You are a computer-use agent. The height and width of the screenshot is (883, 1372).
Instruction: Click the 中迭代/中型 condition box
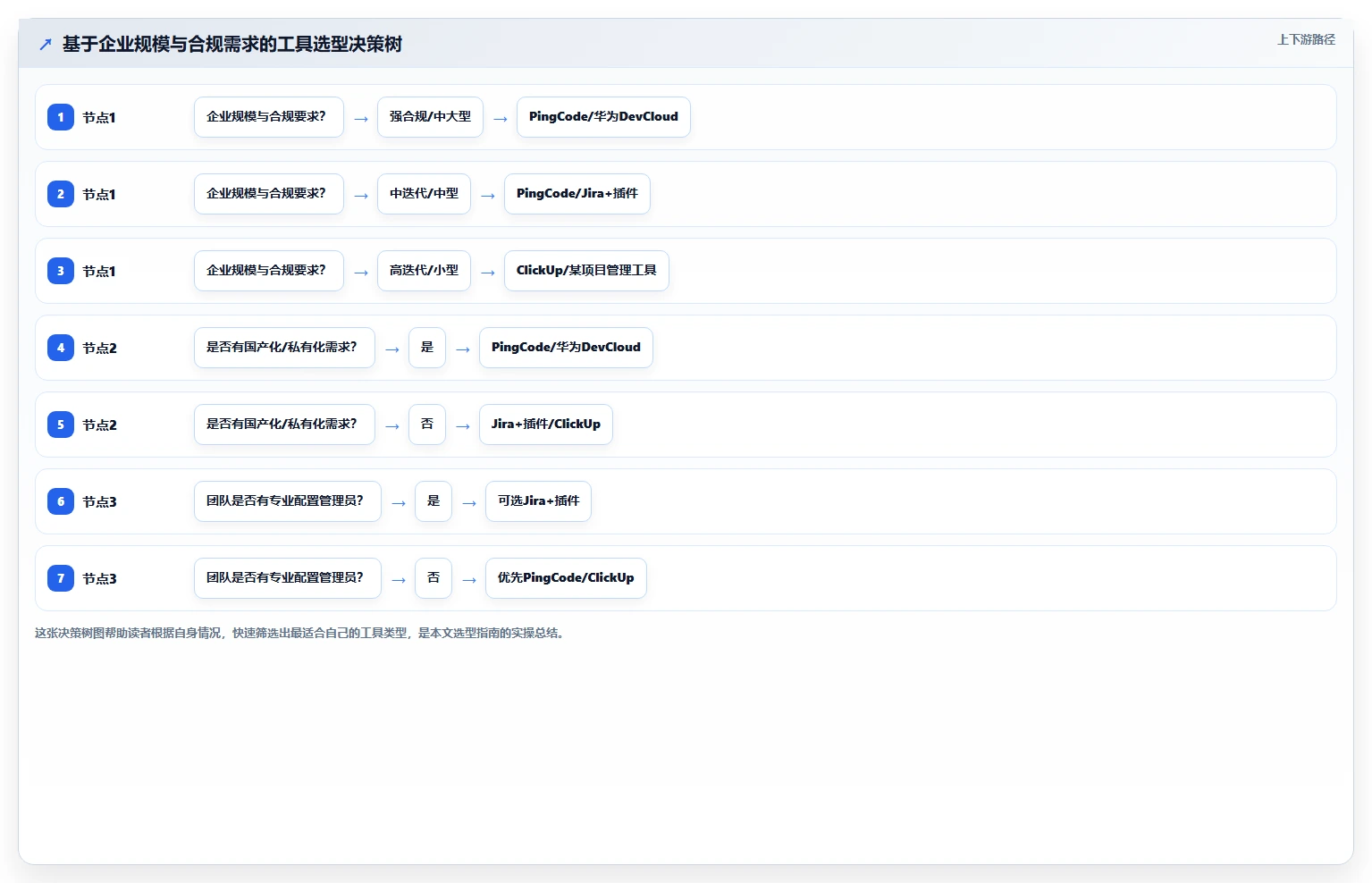coord(424,194)
